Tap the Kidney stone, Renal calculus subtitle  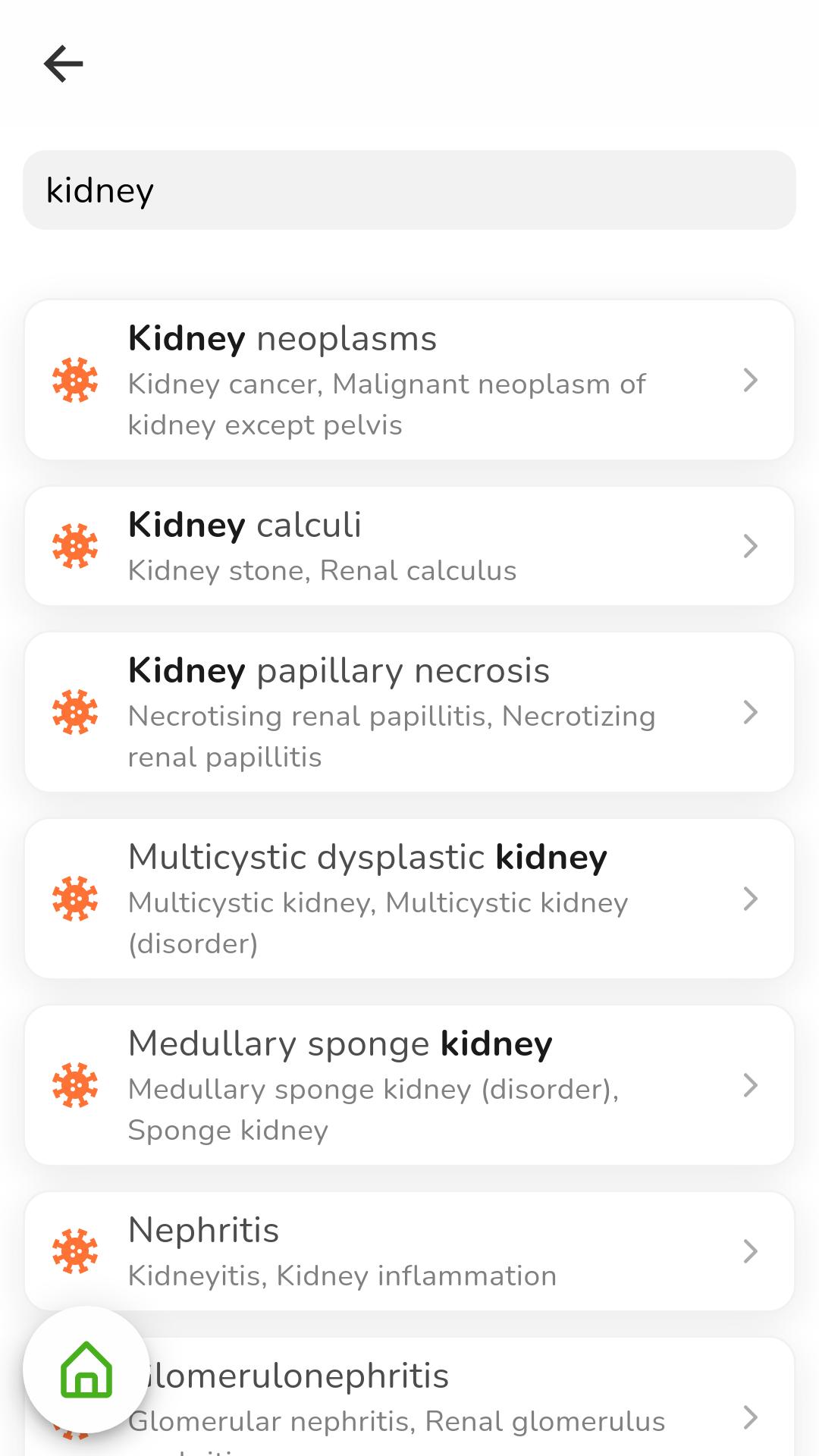[x=322, y=570]
